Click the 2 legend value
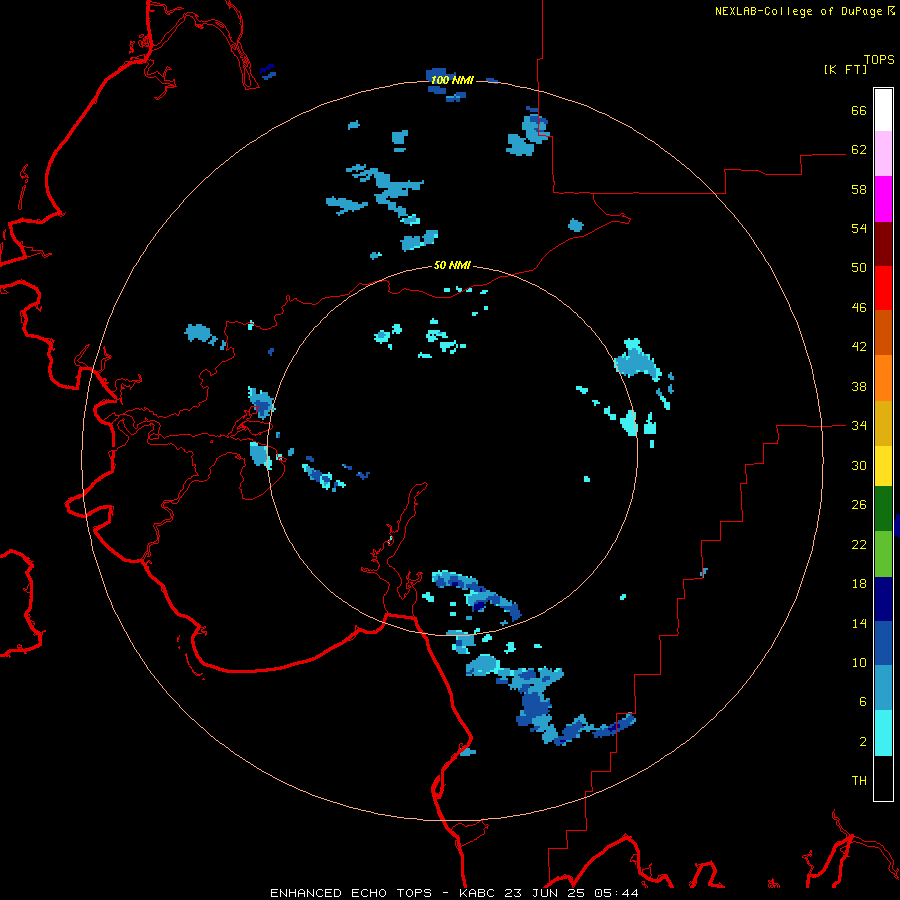Viewport: 900px width, 900px height. [863, 742]
